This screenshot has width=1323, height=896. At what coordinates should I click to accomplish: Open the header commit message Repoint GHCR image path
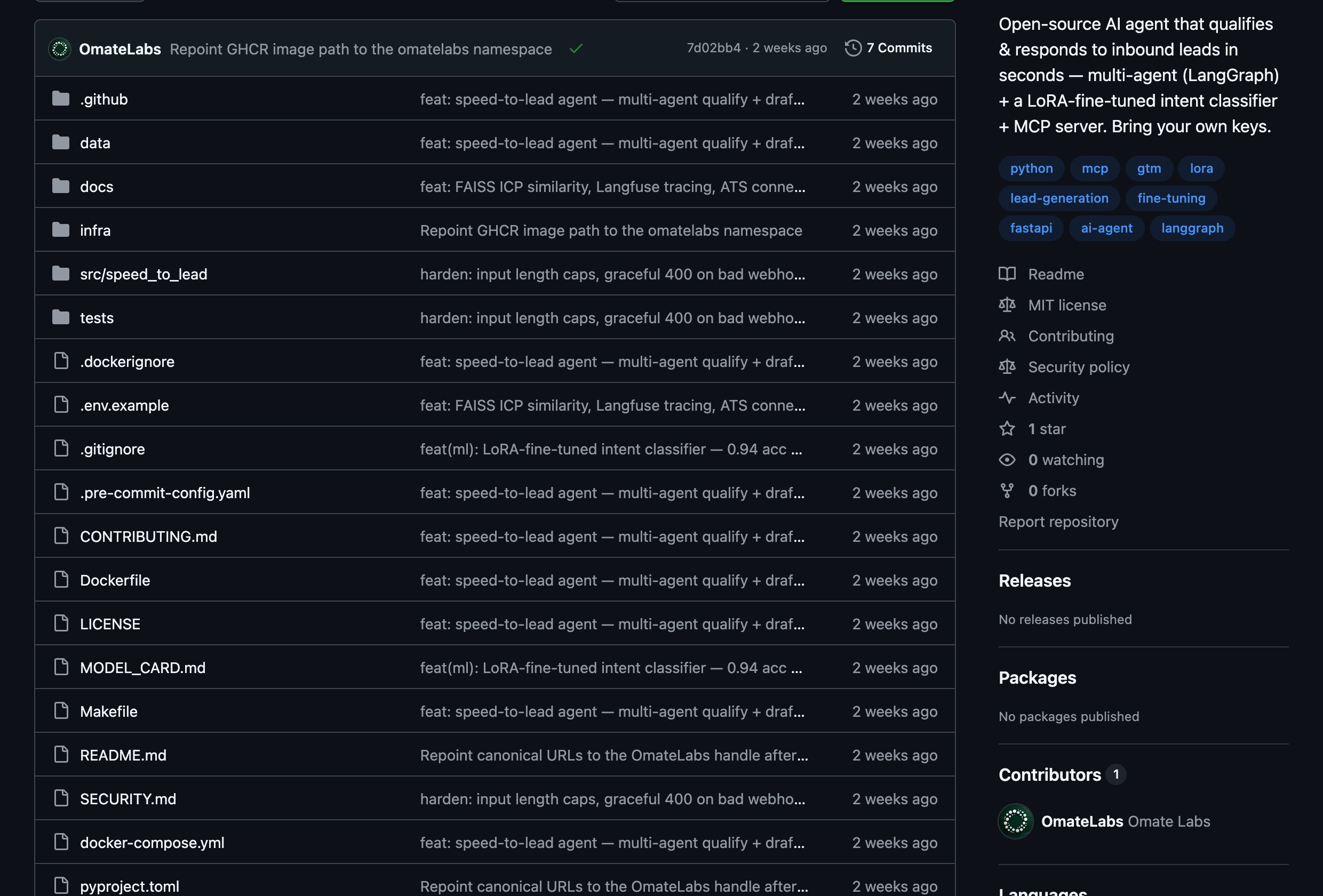coord(360,50)
